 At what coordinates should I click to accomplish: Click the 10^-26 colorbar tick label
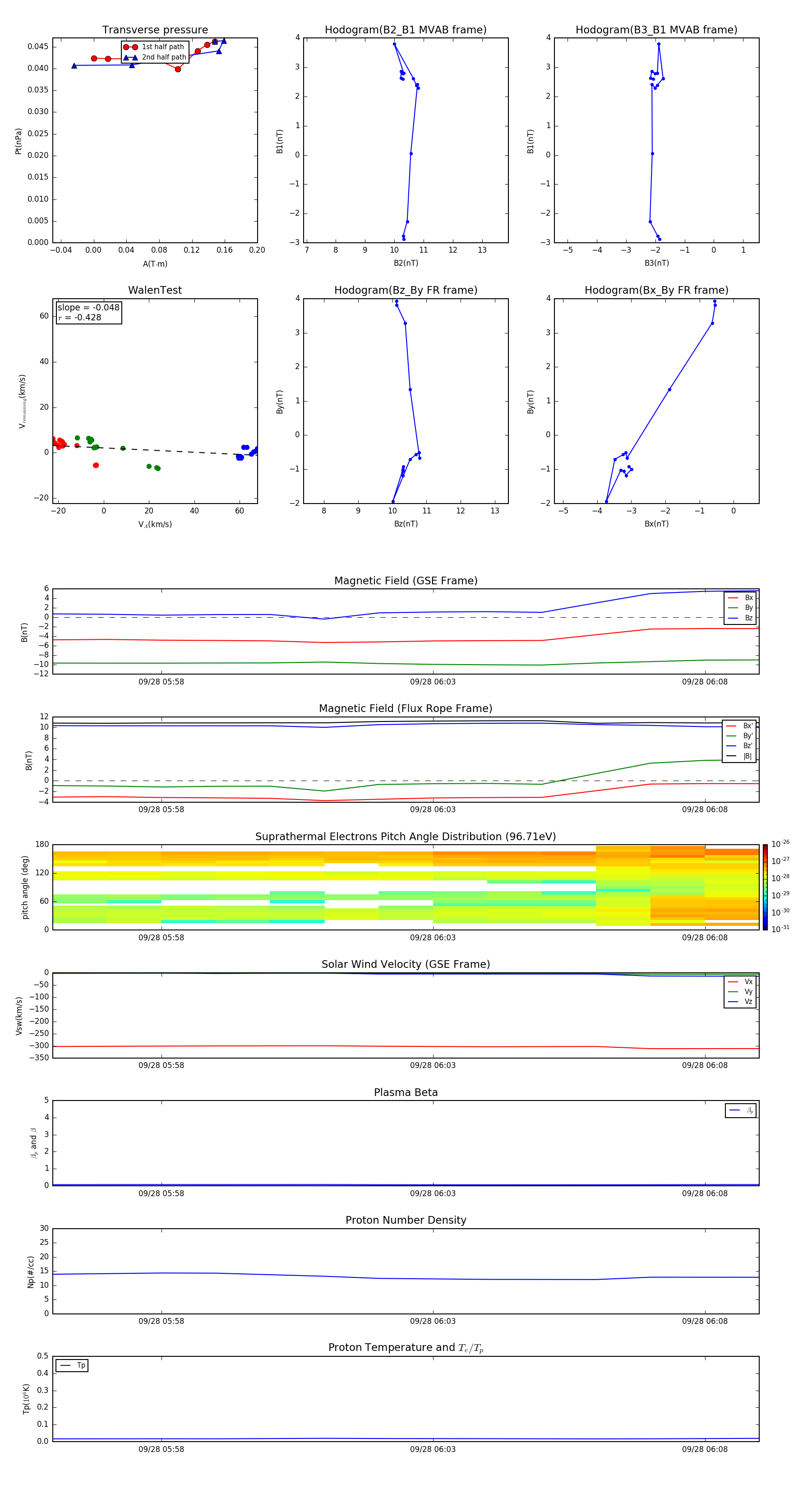780,843
